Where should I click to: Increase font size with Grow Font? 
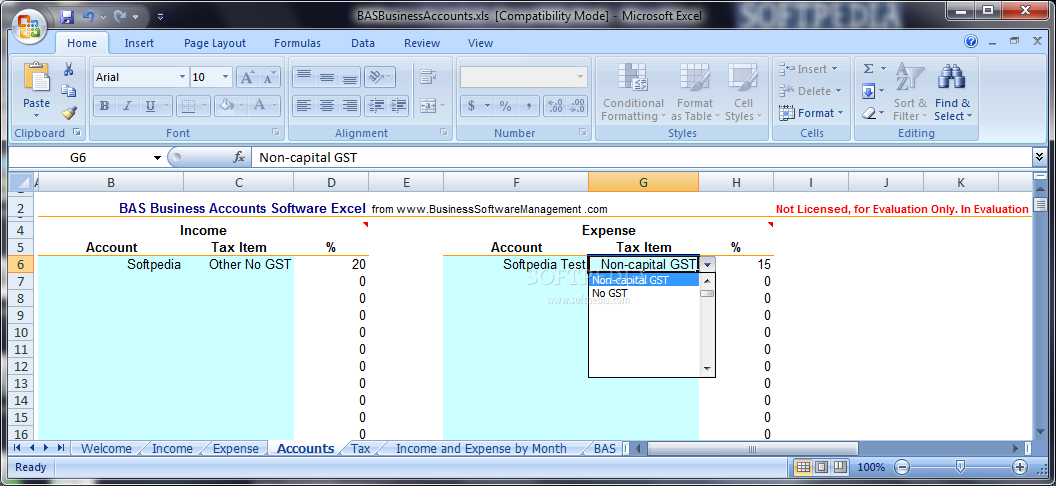247,77
